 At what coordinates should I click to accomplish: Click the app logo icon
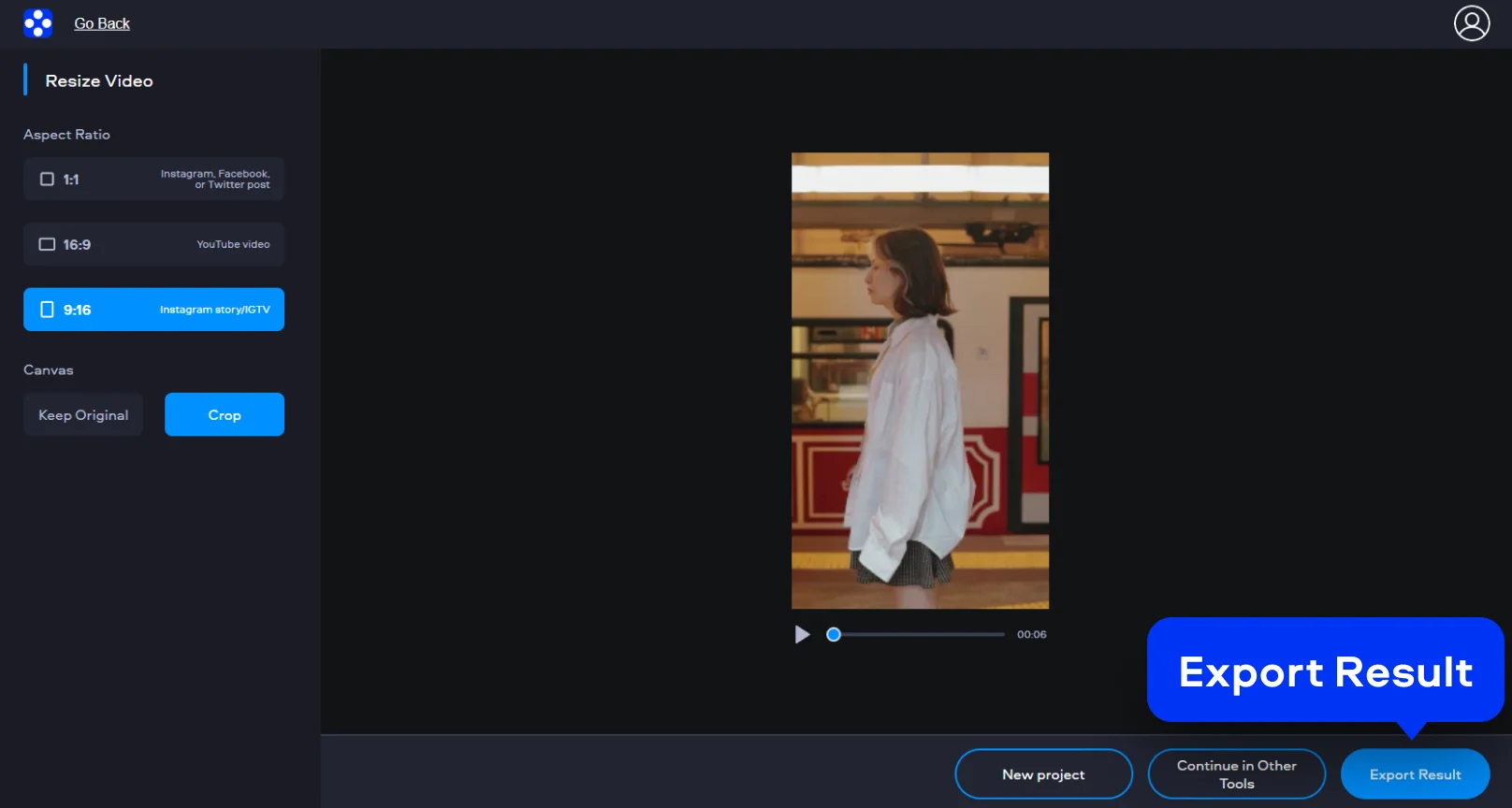click(37, 23)
